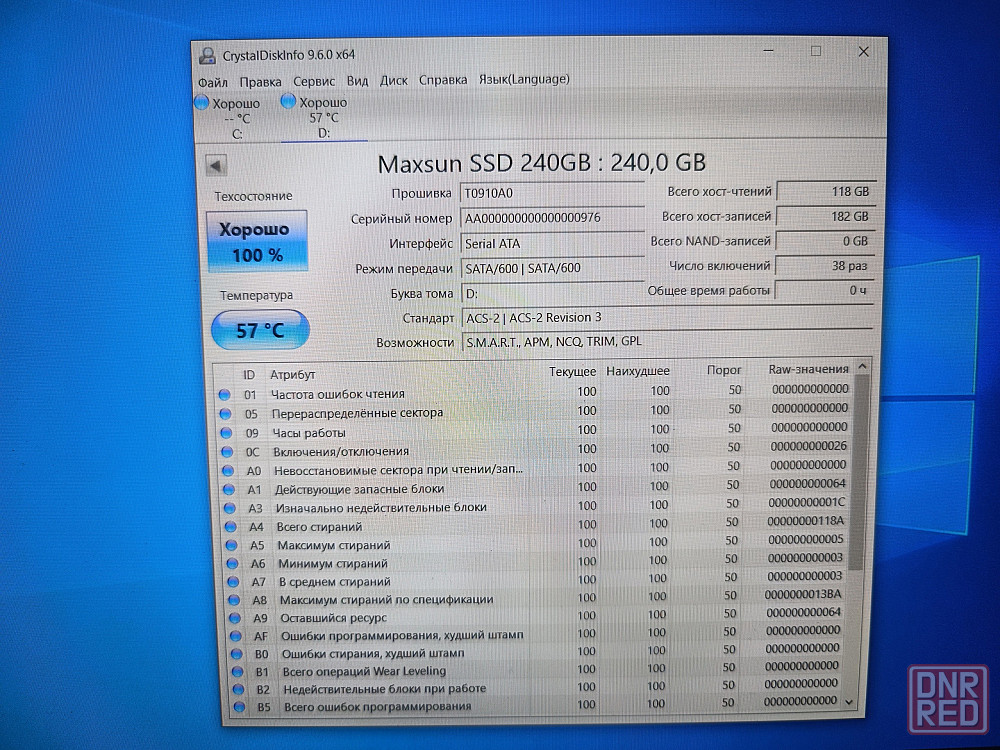Click status dot for B2 Недействительные блоки при работе
The width and height of the screenshot is (1000, 750).
point(239,689)
